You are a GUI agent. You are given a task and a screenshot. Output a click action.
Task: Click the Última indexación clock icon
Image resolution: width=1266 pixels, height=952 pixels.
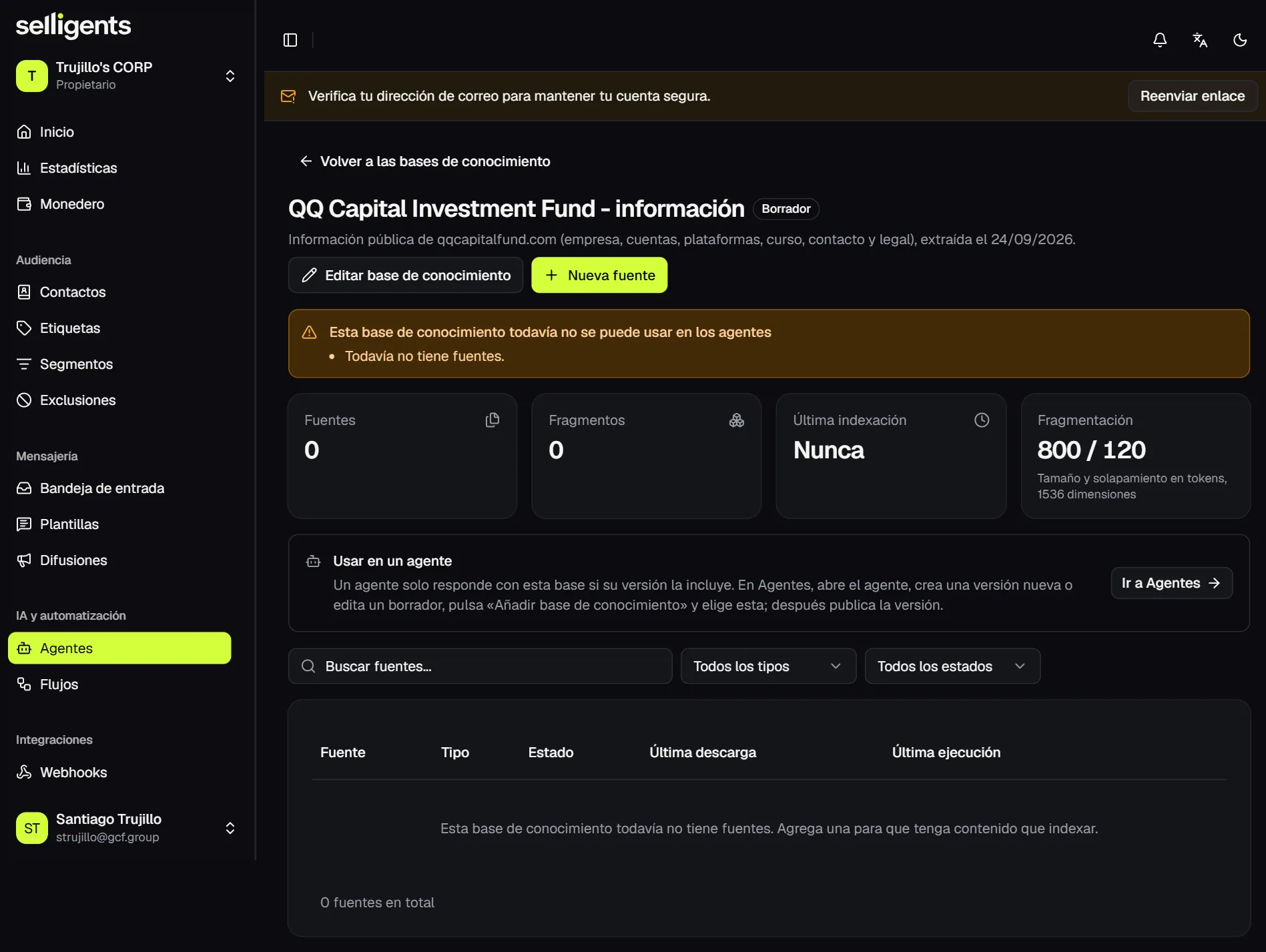click(x=982, y=420)
